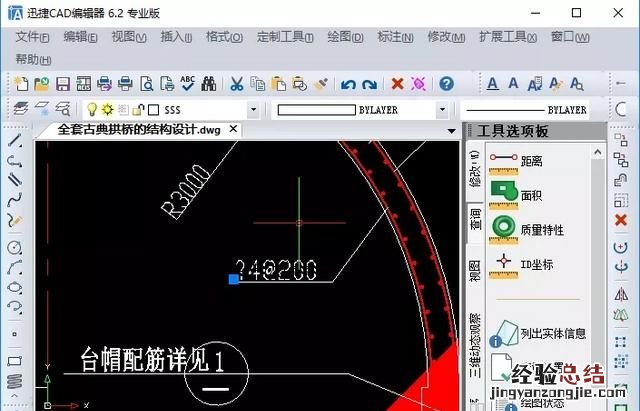The image size is (640, 411).
Task: Open the 编辑 menu
Action: (80, 37)
